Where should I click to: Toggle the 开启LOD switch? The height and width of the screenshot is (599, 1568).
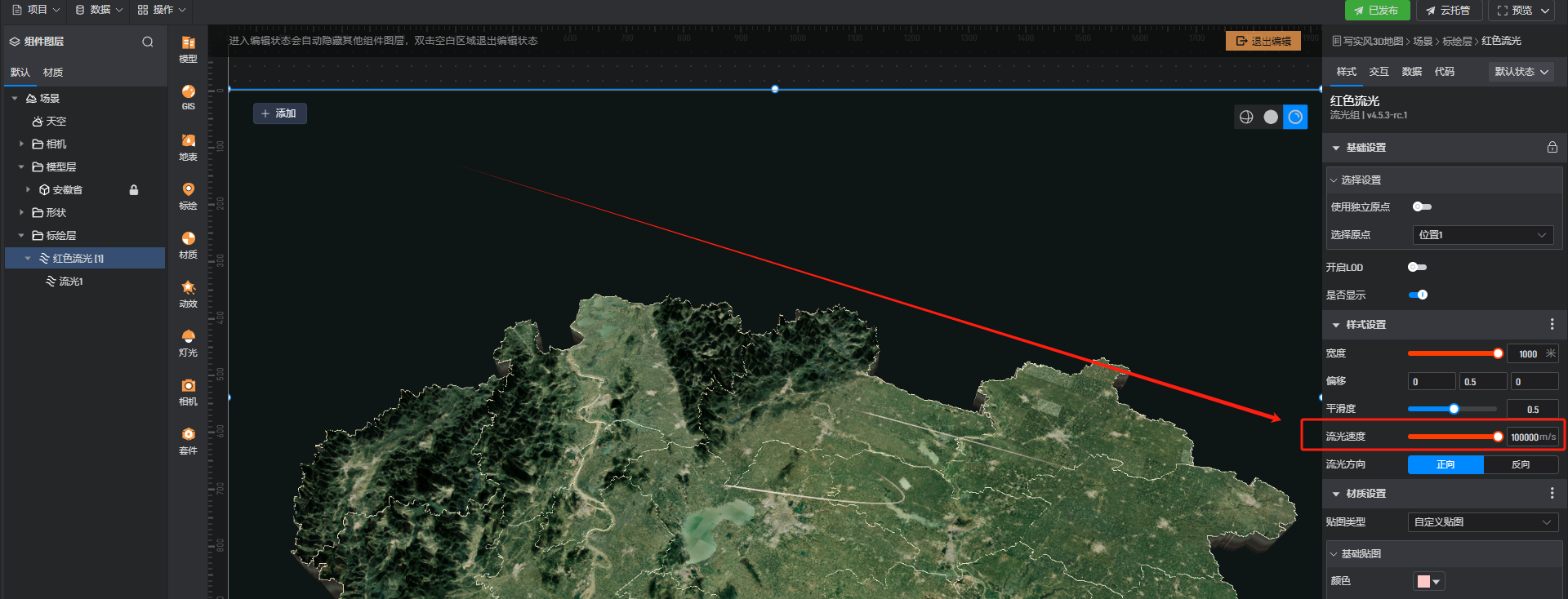click(1417, 268)
